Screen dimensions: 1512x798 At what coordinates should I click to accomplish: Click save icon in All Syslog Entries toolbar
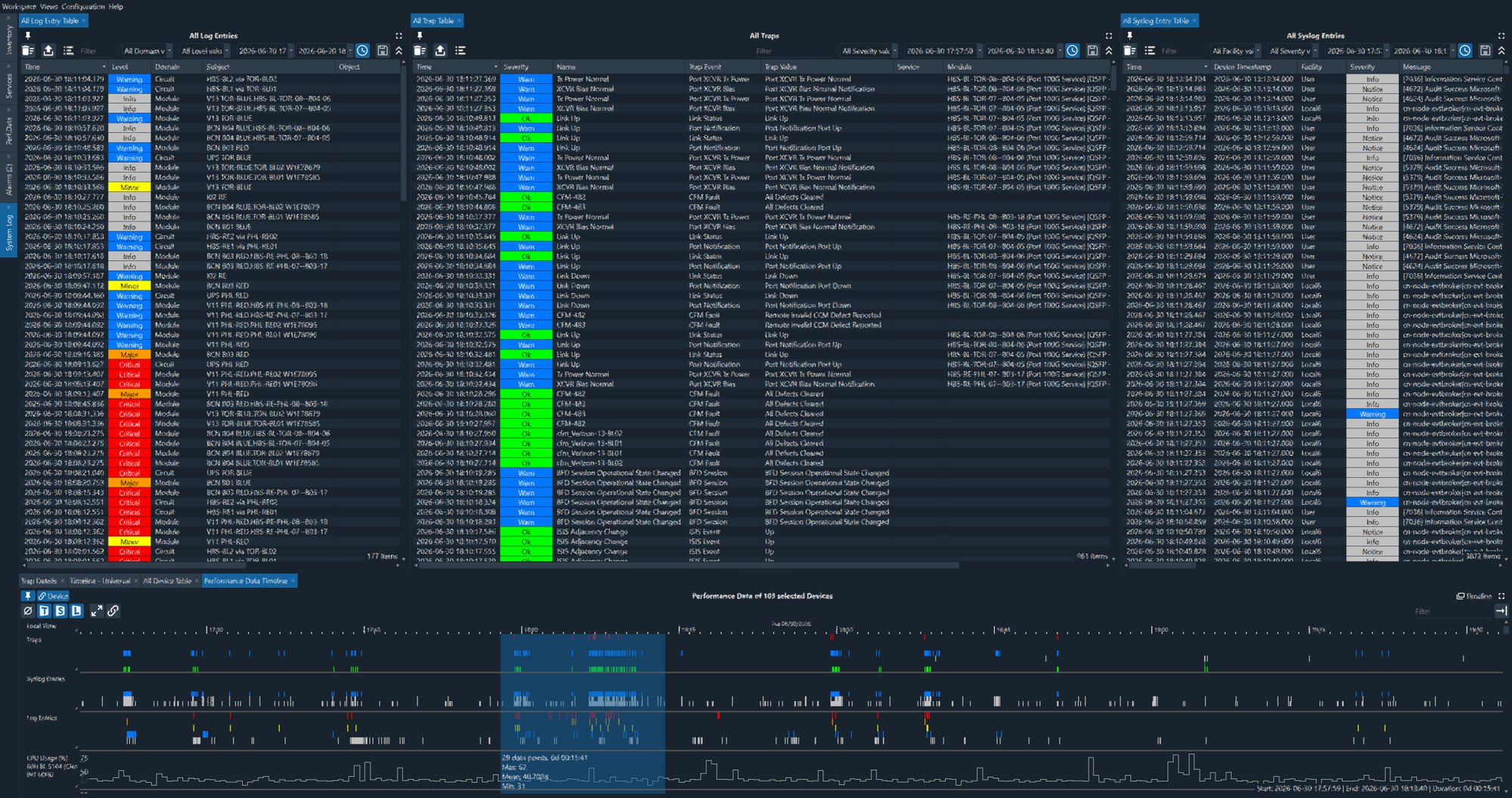(1485, 51)
